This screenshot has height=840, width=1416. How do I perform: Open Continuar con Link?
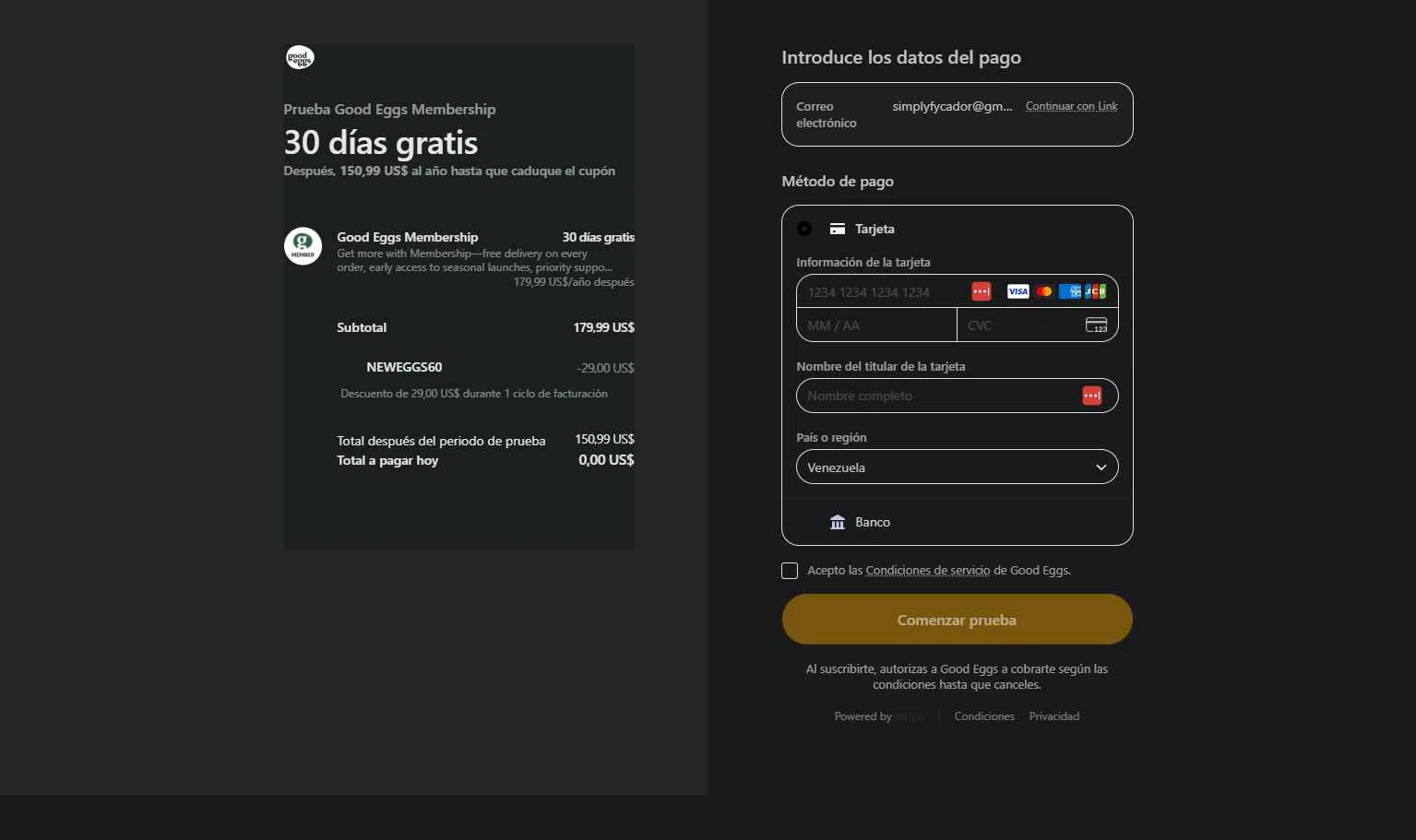(1071, 106)
